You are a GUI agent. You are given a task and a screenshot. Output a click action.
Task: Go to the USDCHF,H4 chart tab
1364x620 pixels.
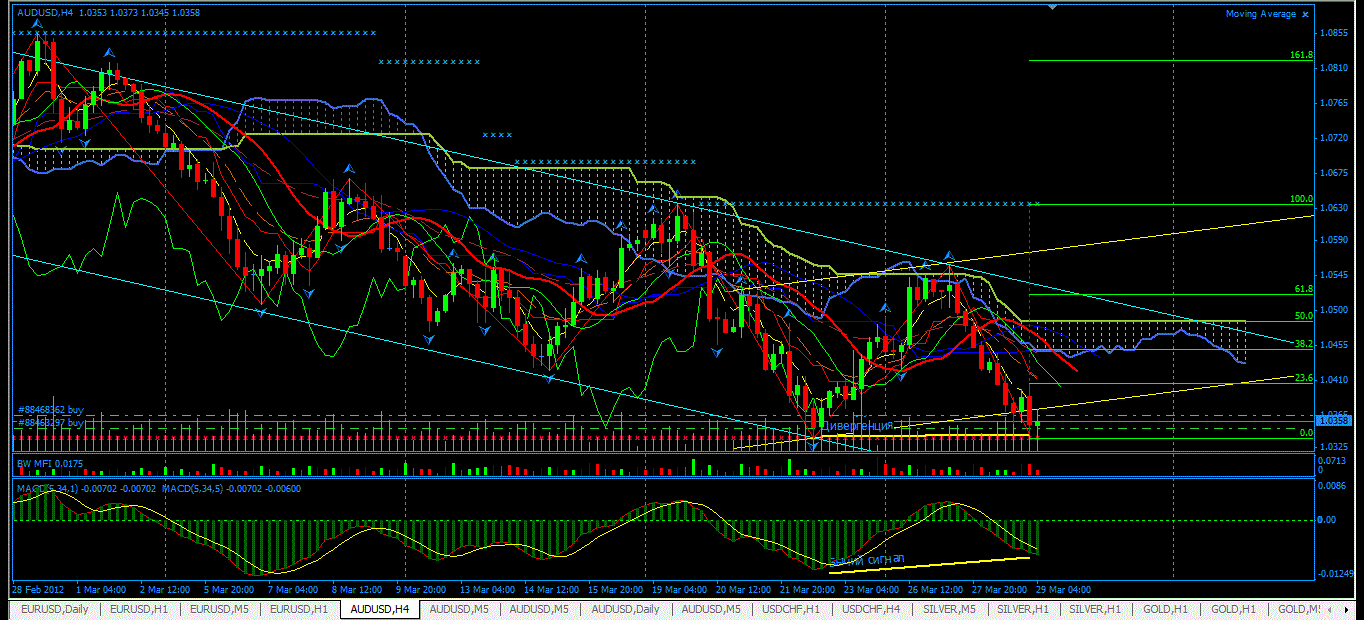pyautogui.click(x=871, y=609)
